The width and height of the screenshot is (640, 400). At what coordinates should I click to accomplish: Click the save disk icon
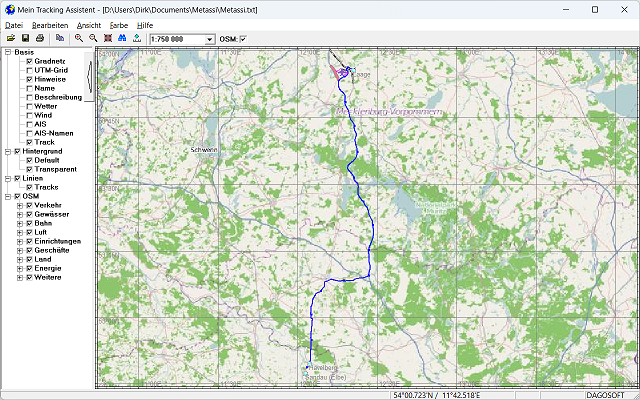[x=25, y=38]
